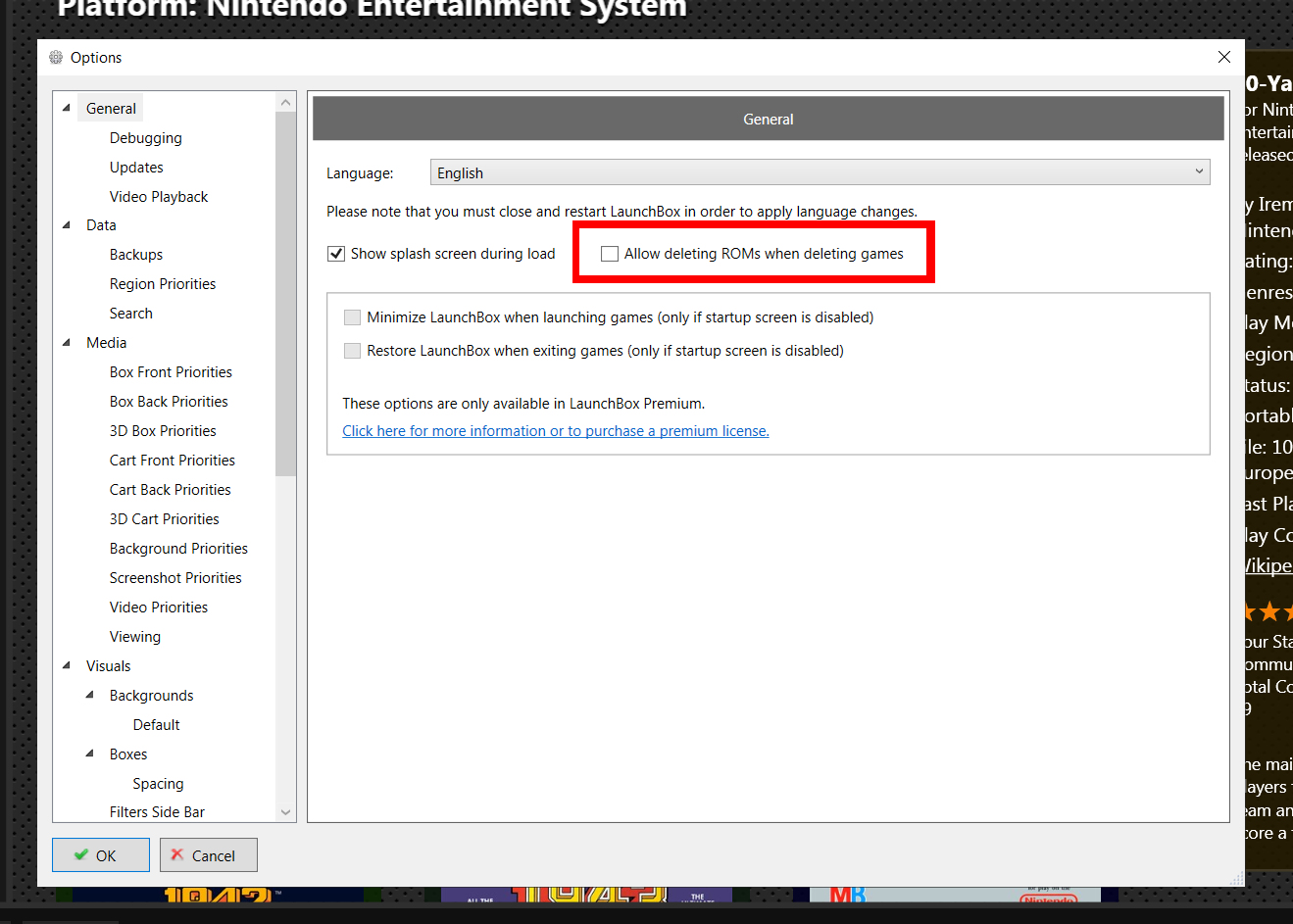
Task: Click the options tree scrollbar thumb
Action: point(286,294)
